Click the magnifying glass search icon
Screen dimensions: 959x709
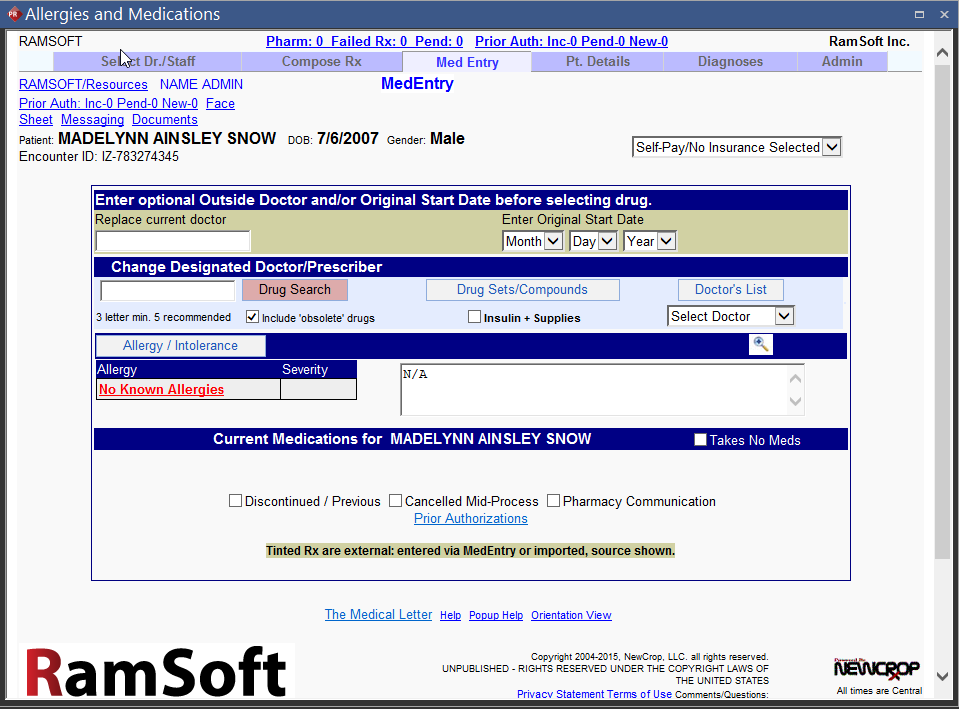tap(761, 345)
